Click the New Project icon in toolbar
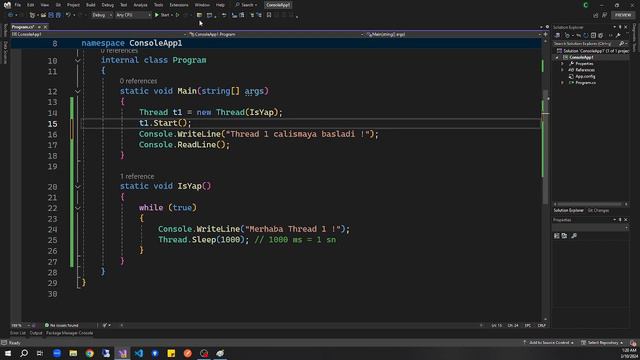Viewport: 640px width, 360px height. point(32,15)
